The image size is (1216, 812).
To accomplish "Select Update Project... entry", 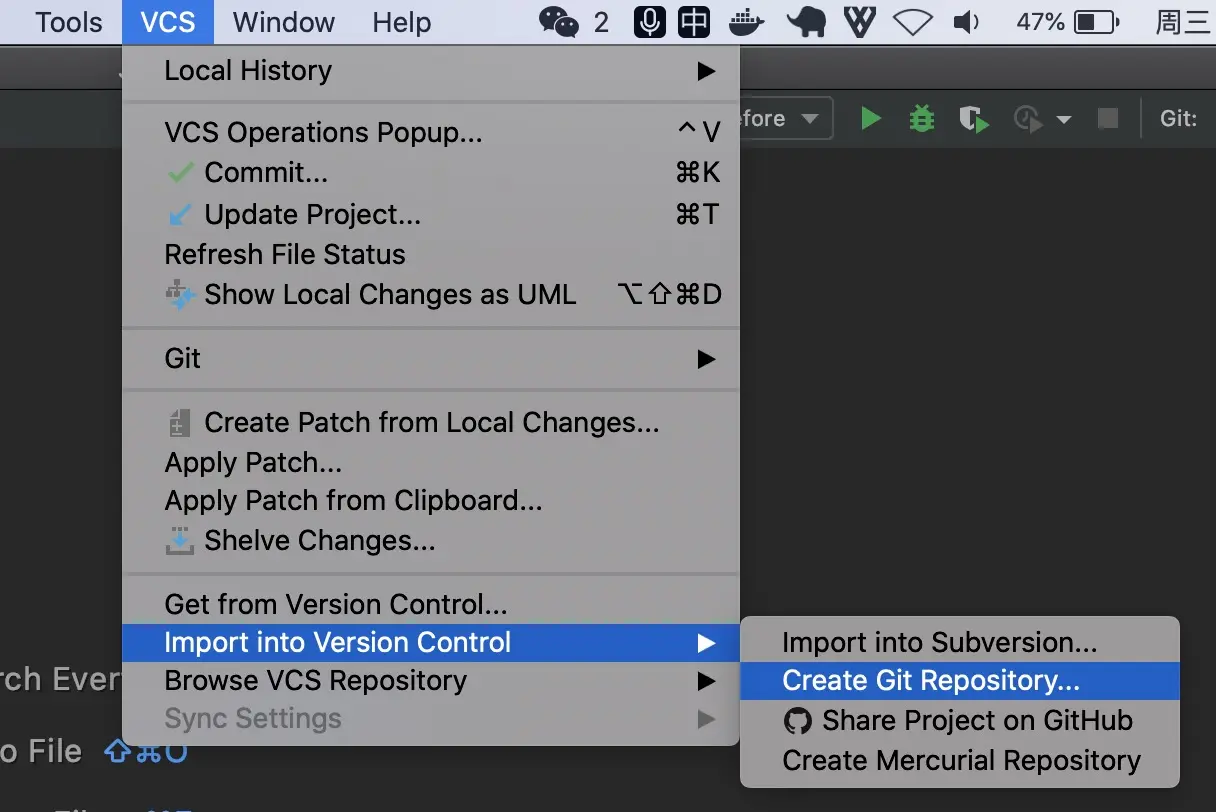I will click(x=431, y=215).
